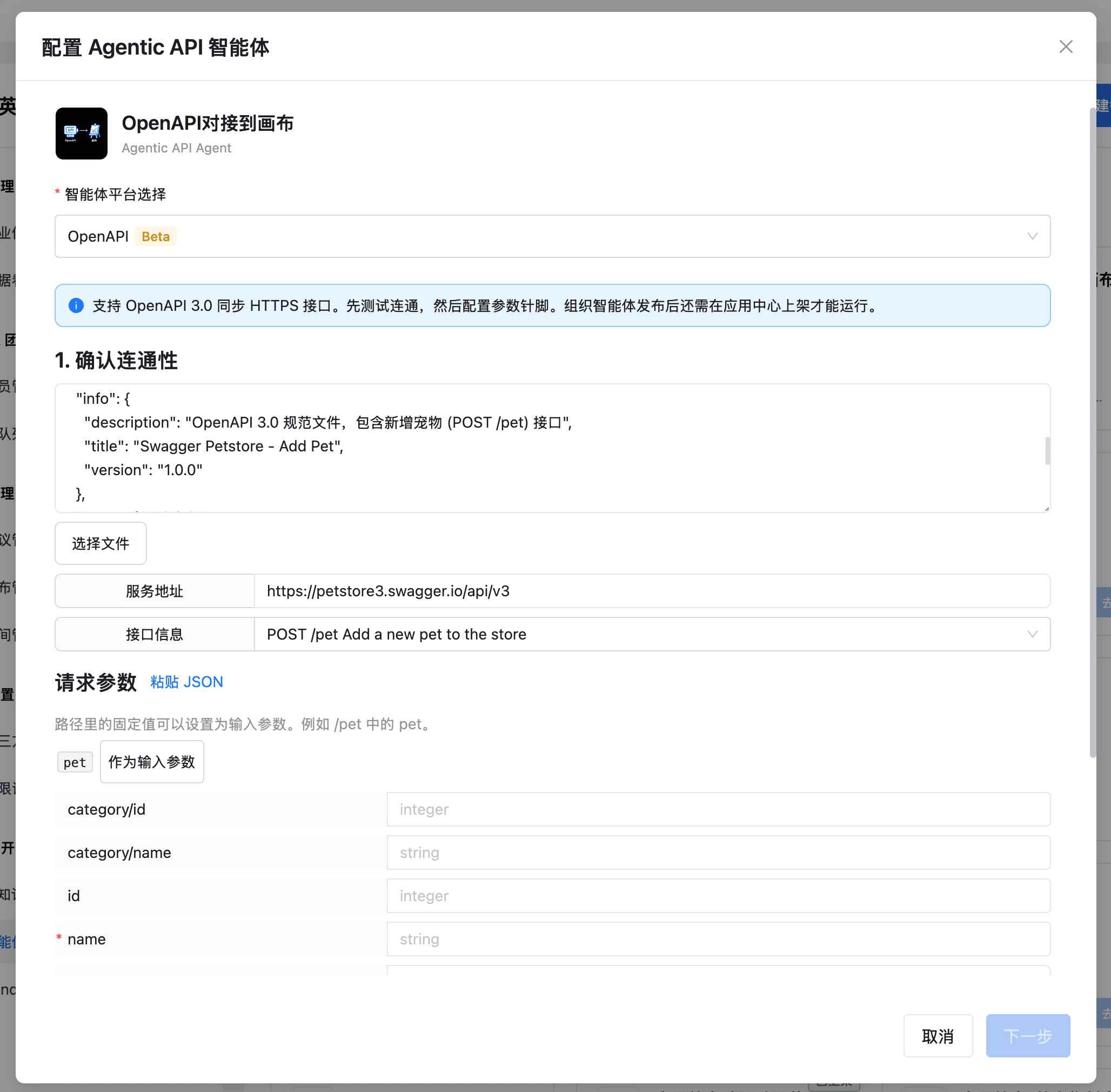This screenshot has height=1092, width=1111.
Task: Click the name string input field
Action: 719,939
